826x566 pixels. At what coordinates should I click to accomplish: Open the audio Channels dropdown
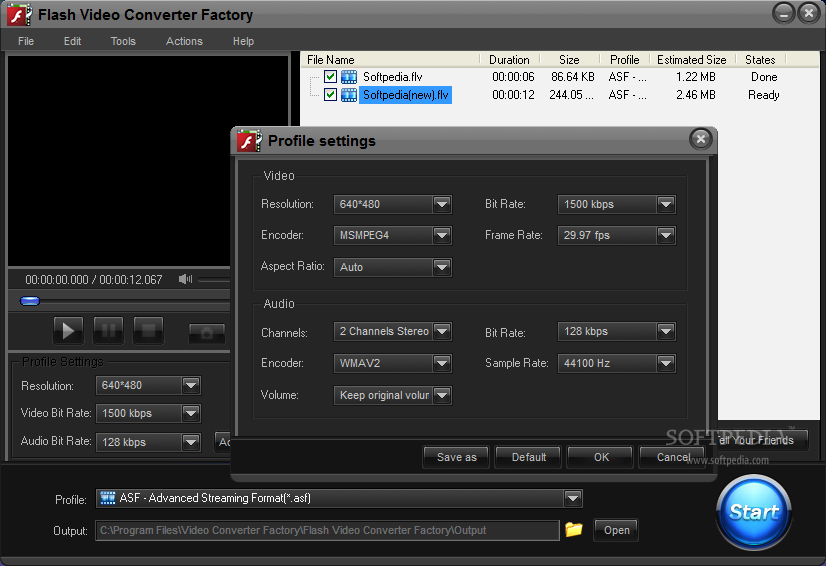tap(442, 331)
